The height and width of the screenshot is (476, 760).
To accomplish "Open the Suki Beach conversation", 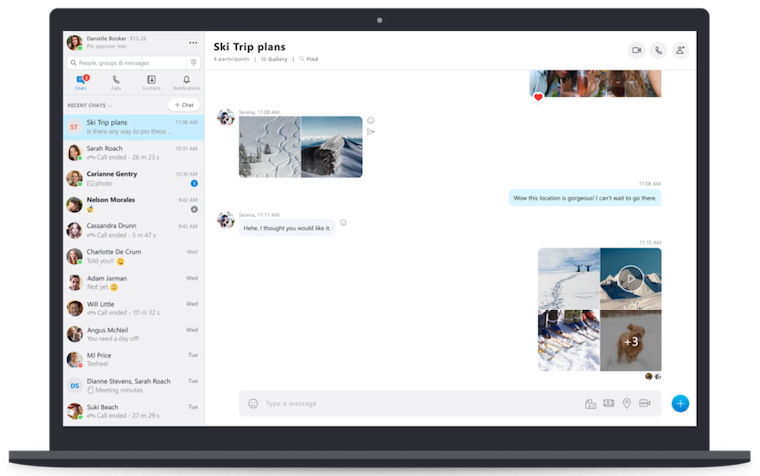I will coord(133,412).
